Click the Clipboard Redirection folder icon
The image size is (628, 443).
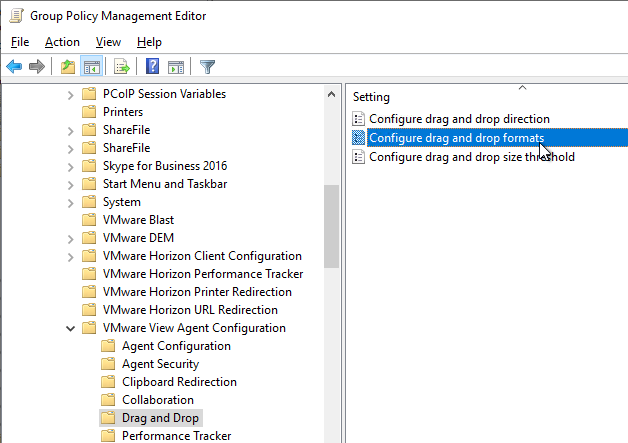point(108,382)
